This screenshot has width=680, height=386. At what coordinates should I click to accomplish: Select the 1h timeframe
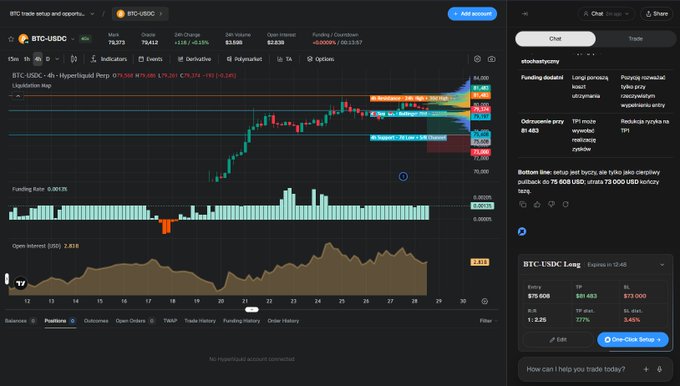tap(27, 59)
